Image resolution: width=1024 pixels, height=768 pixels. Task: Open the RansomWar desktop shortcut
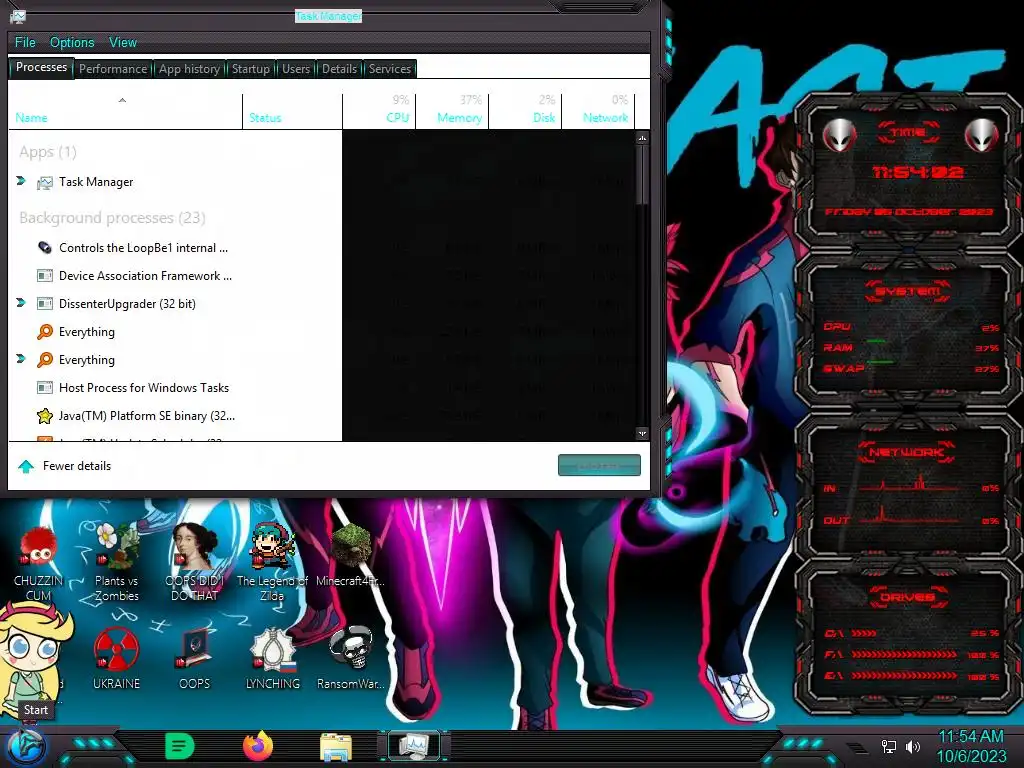351,658
